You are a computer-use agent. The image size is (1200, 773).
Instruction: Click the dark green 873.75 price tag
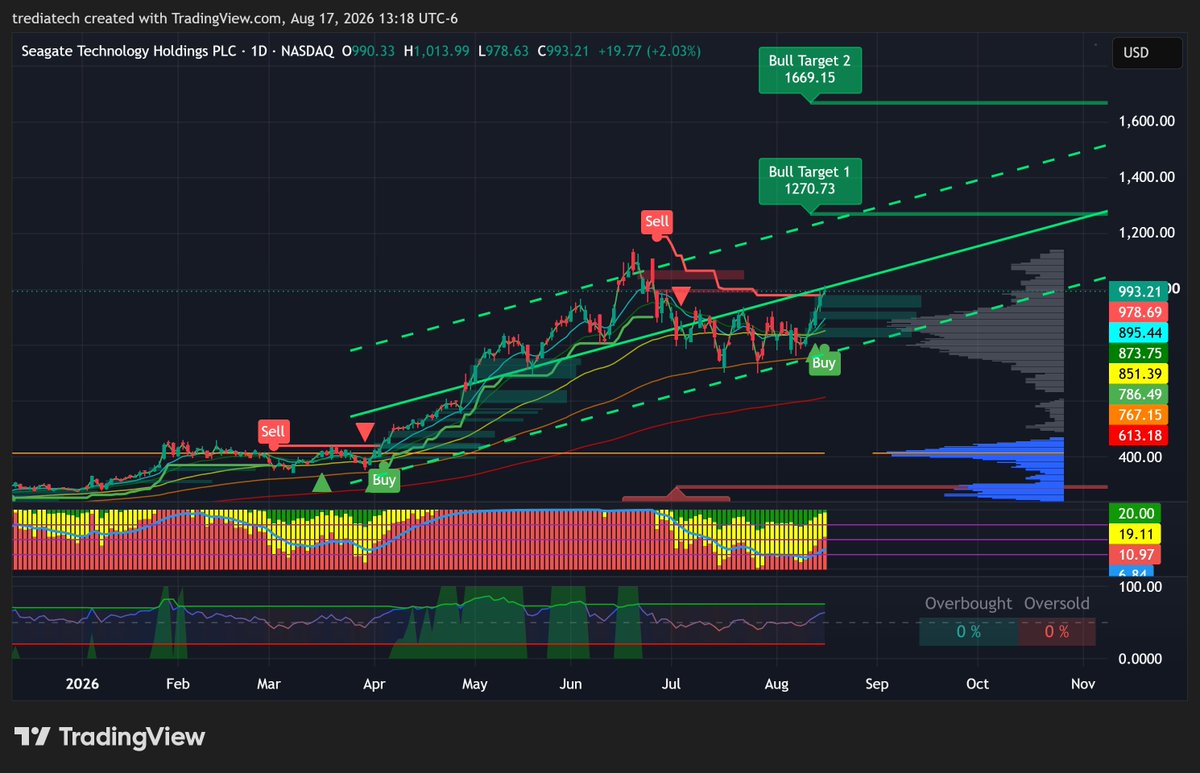(1138, 353)
